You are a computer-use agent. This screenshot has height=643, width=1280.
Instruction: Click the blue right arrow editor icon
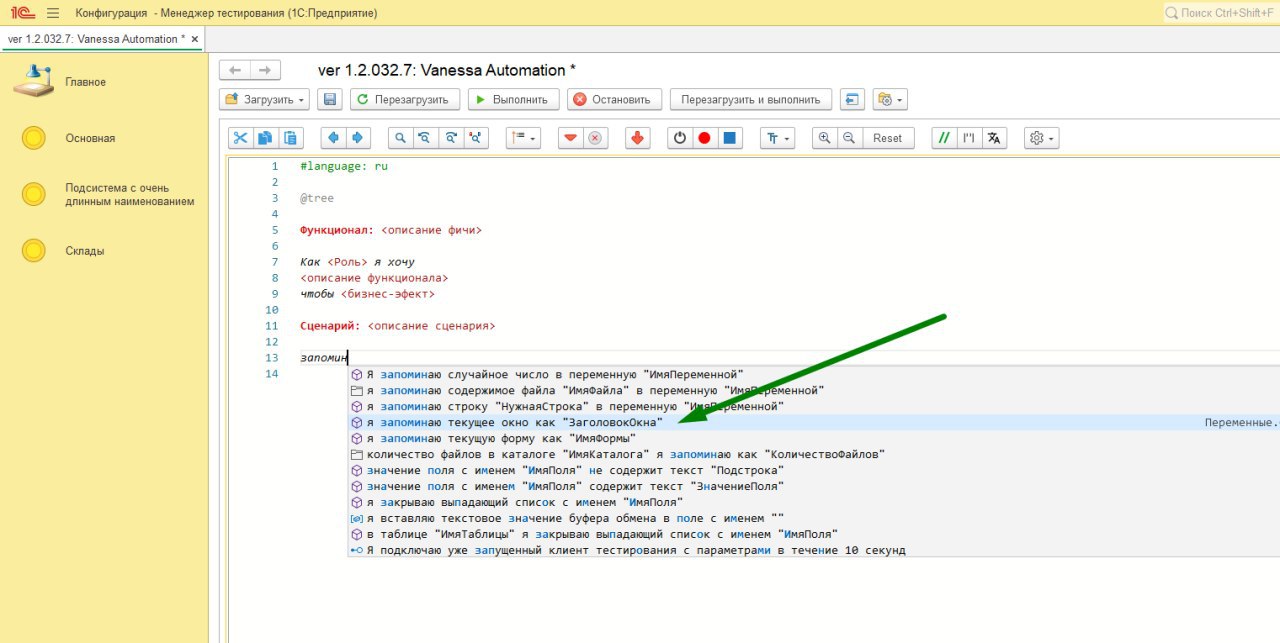pos(358,138)
